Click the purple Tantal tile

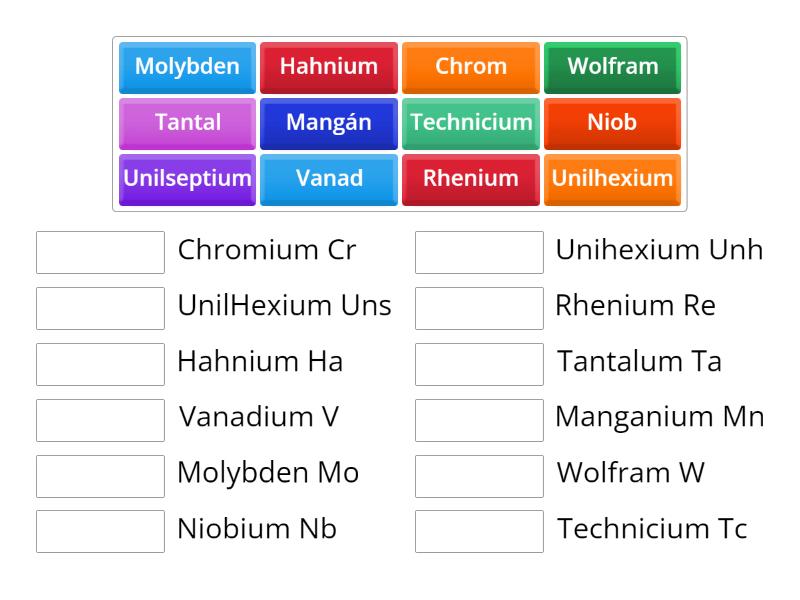click(187, 123)
